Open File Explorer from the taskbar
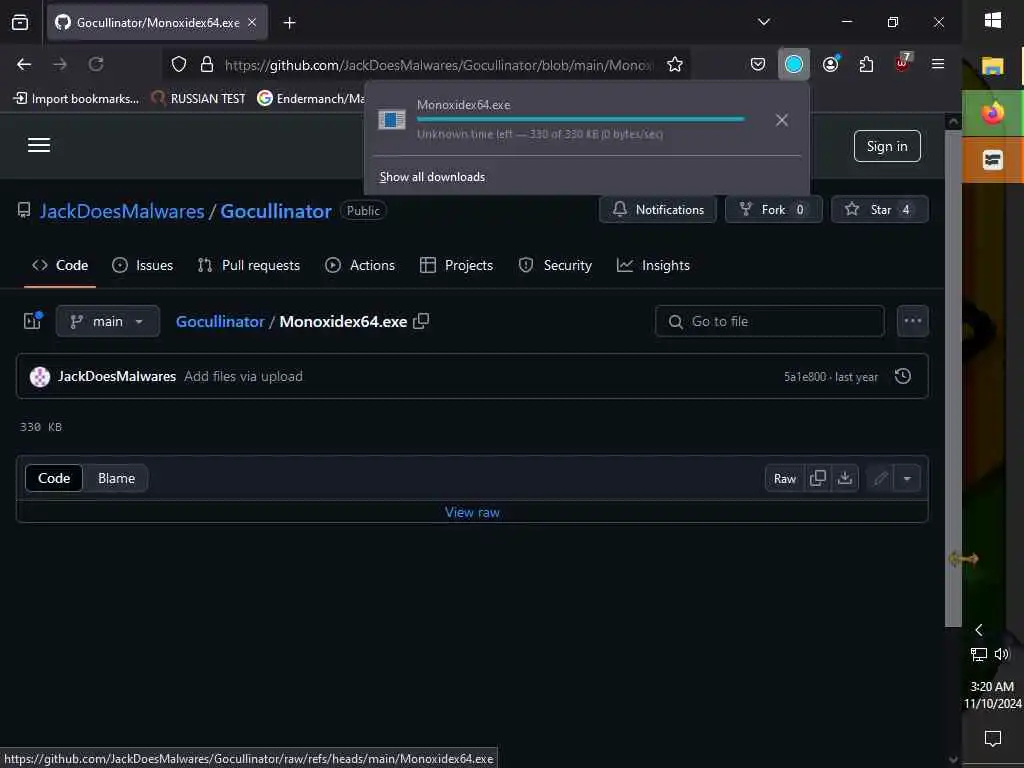 coord(993,66)
